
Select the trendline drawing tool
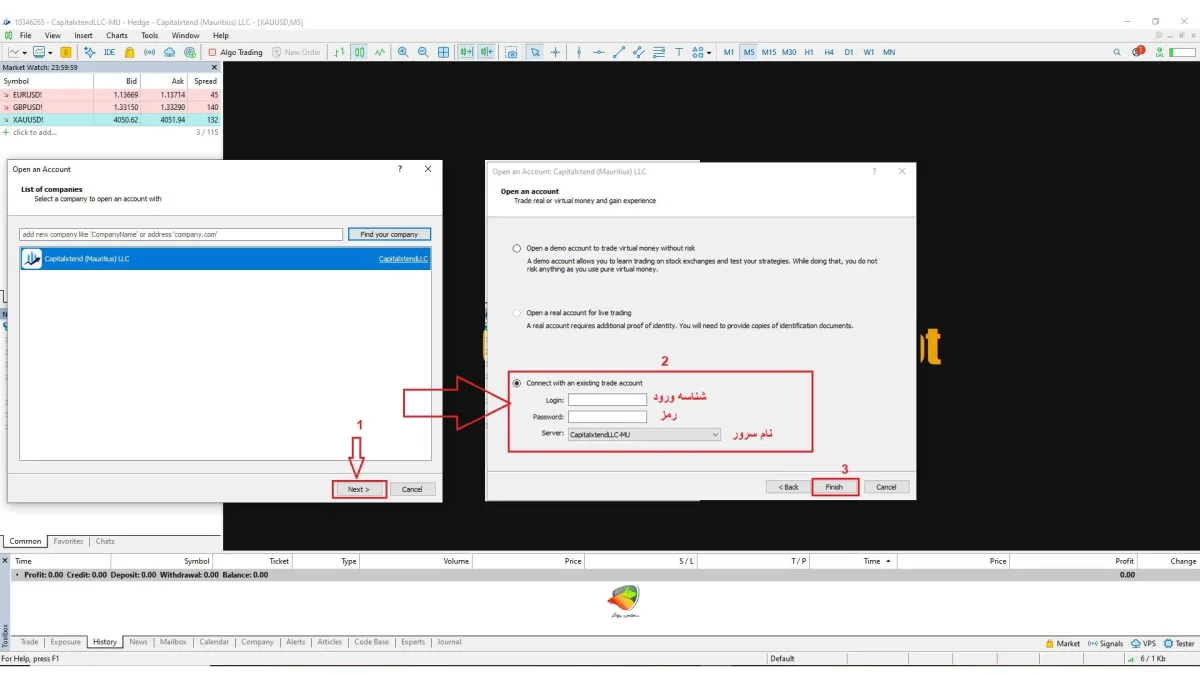[x=619, y=52]
